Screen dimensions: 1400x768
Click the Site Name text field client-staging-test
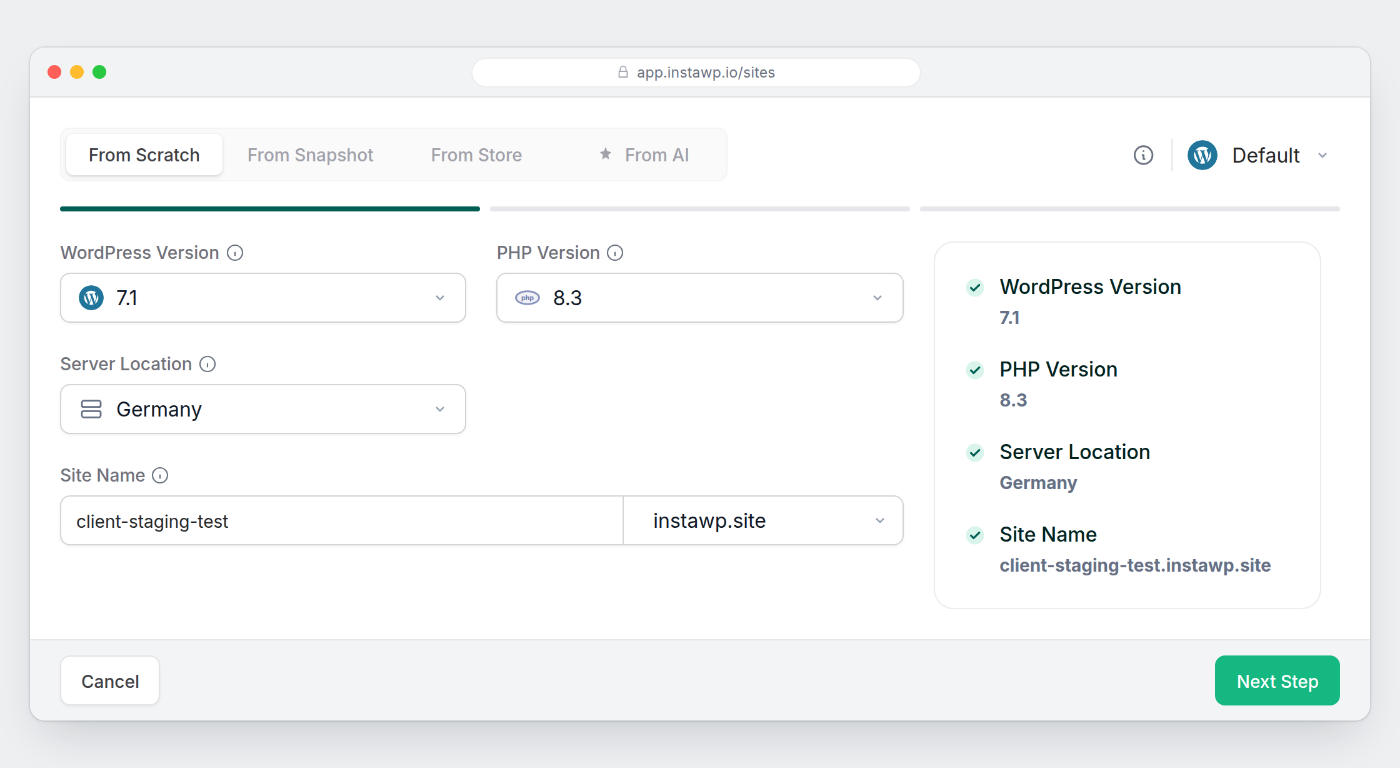[x=342, y=521]
